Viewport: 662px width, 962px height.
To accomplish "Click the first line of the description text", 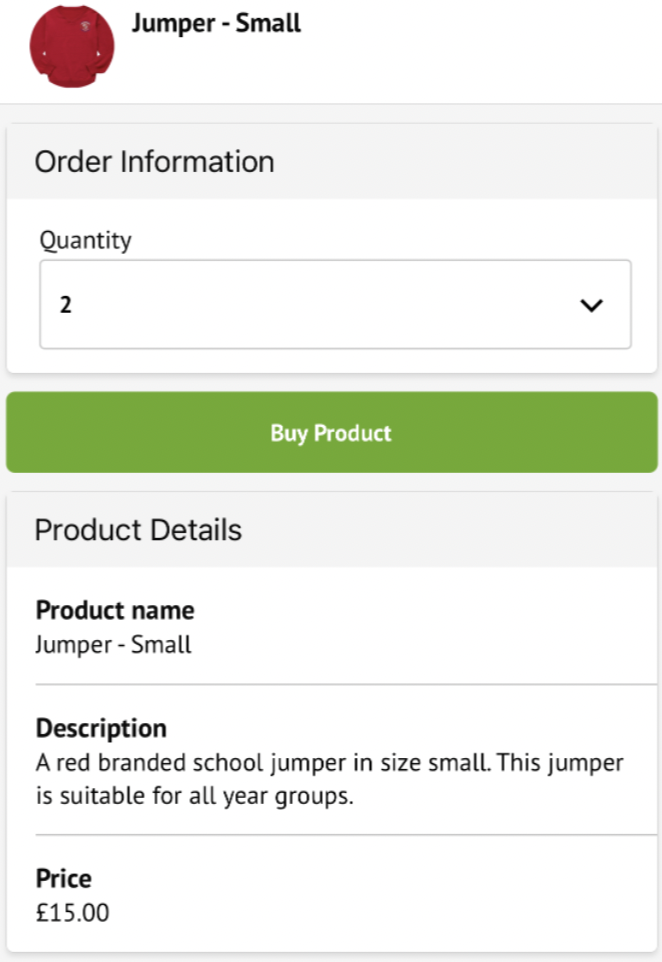I will point(329,764).
